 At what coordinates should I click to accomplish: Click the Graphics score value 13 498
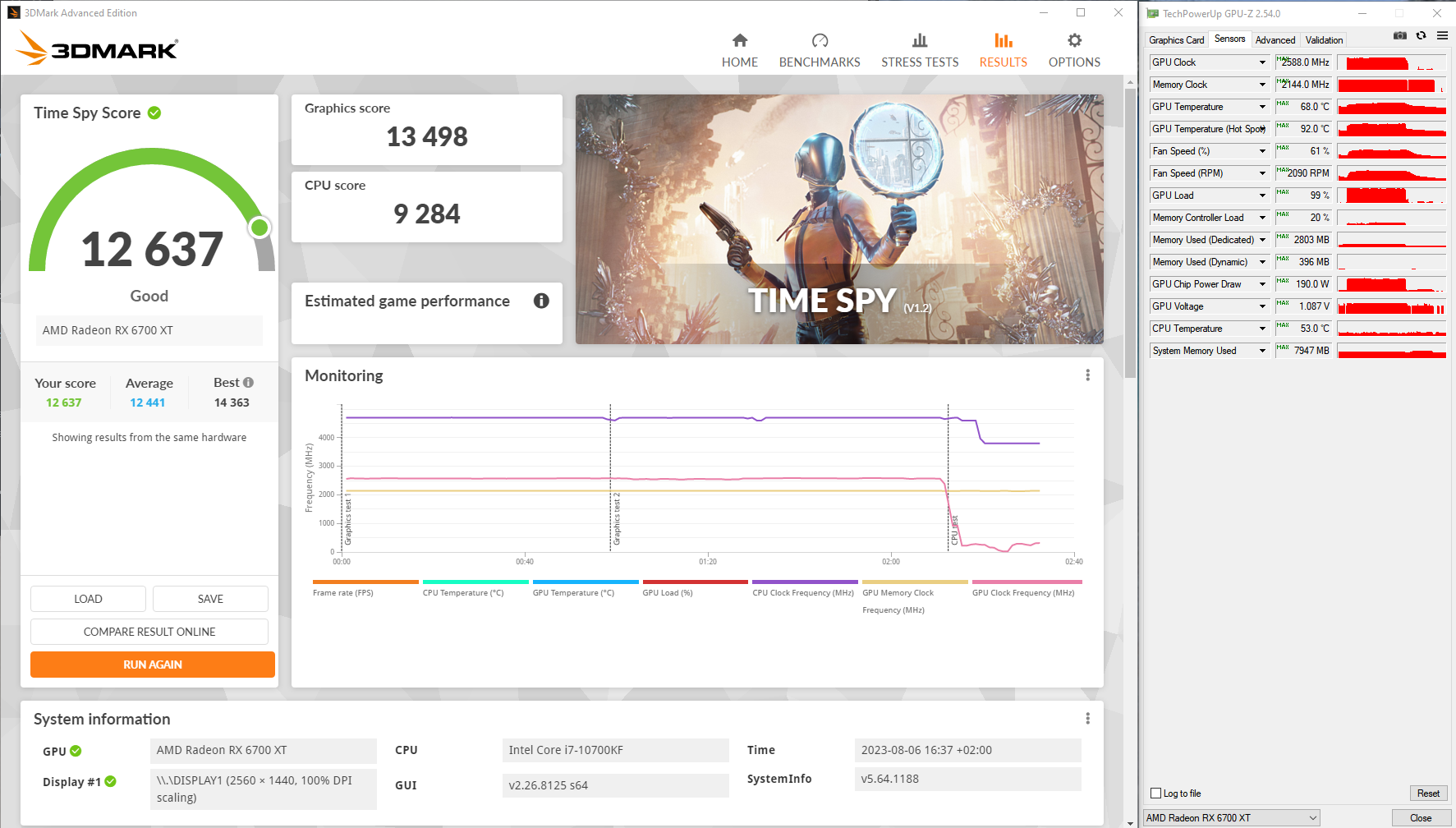pos(427,136)
